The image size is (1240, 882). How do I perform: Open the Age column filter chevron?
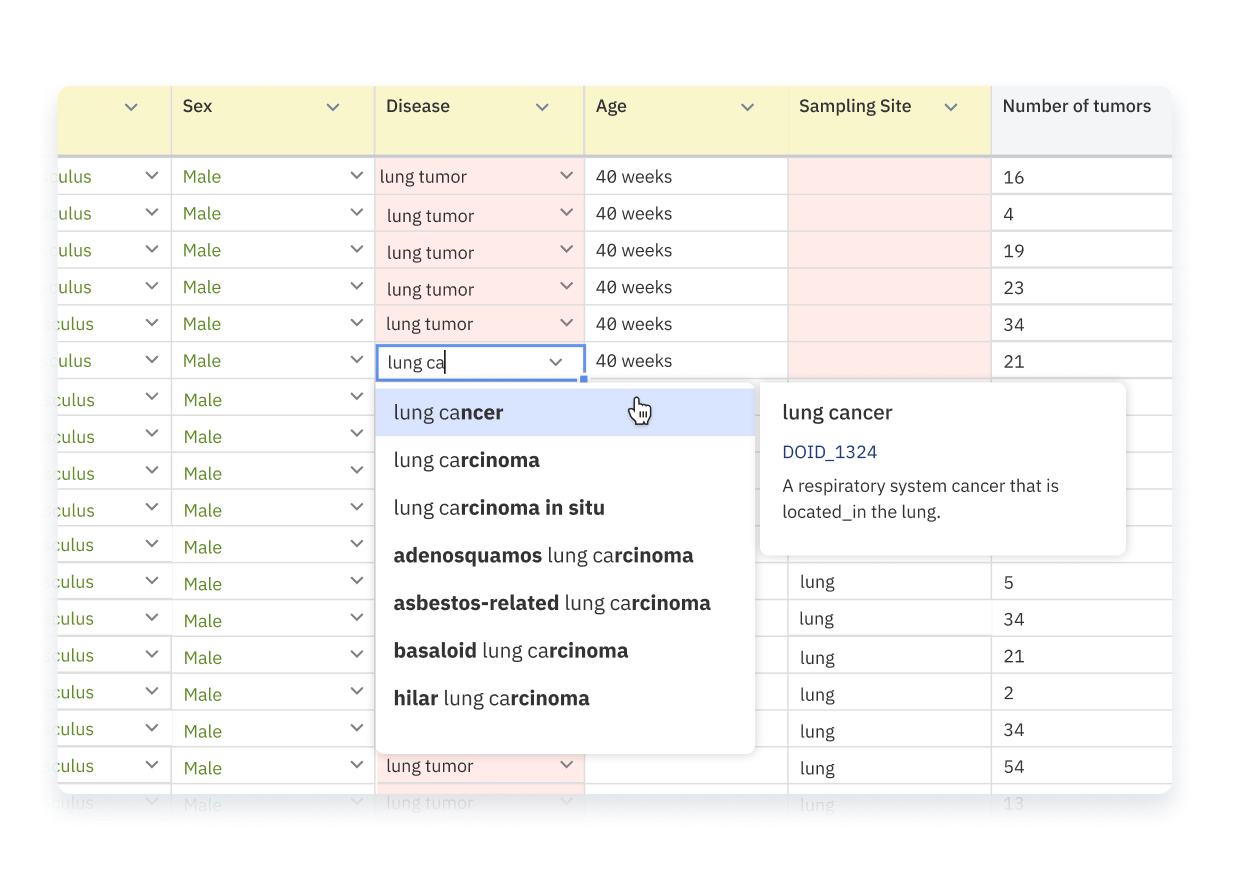(x=747, y=107)
